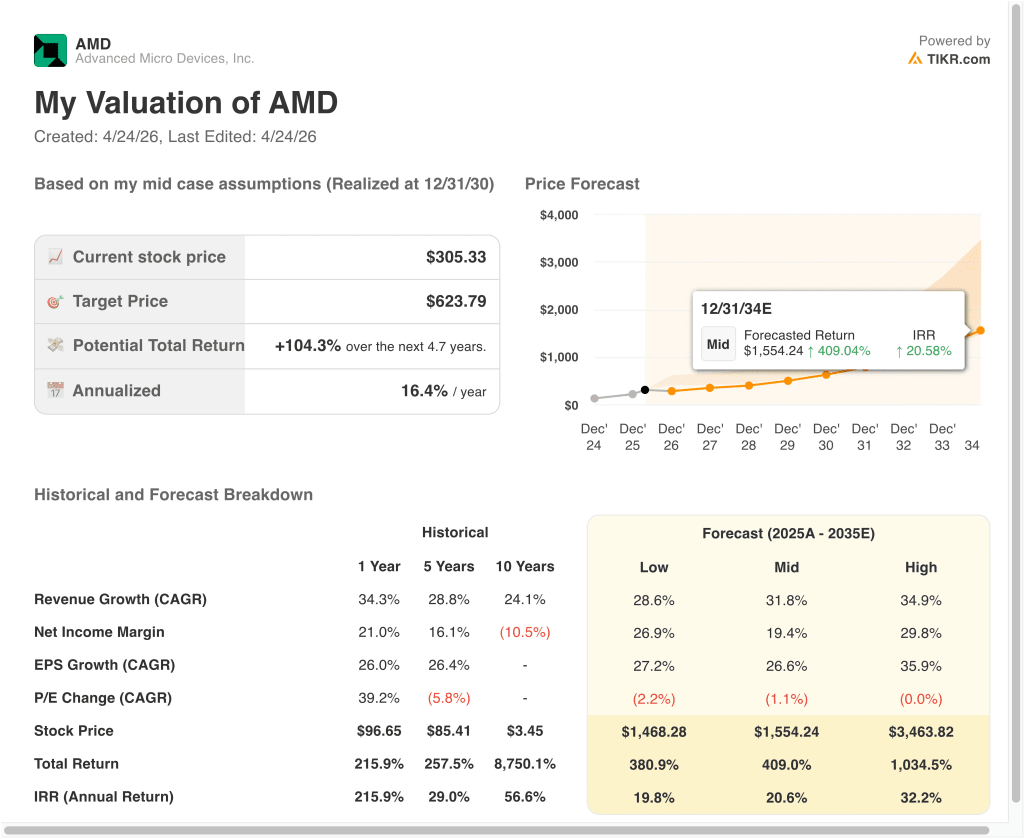Select the black current-price marker on chart
The width and height of the screenshot is (1024, 839).
[x=645, y=390]
